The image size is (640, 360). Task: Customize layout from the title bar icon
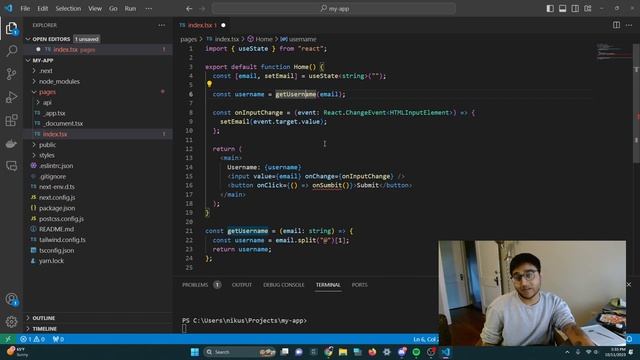pos(588,9)
